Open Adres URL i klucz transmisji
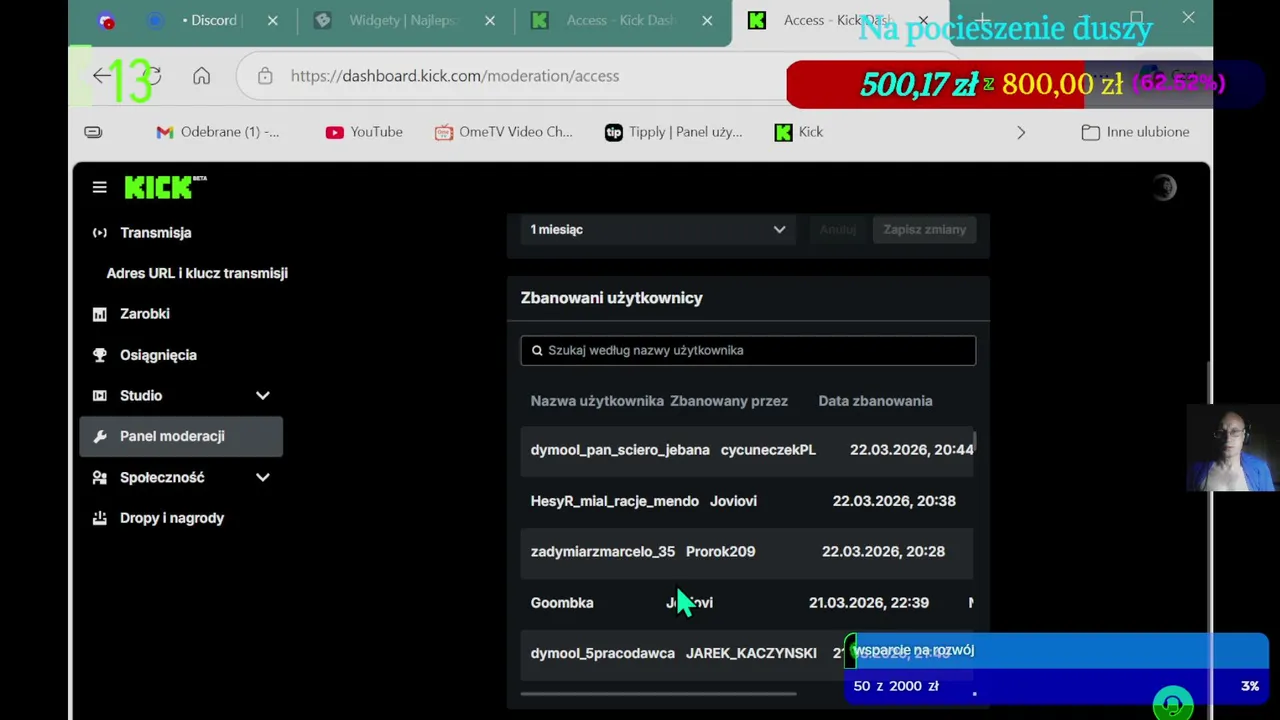 pos(197,273)
